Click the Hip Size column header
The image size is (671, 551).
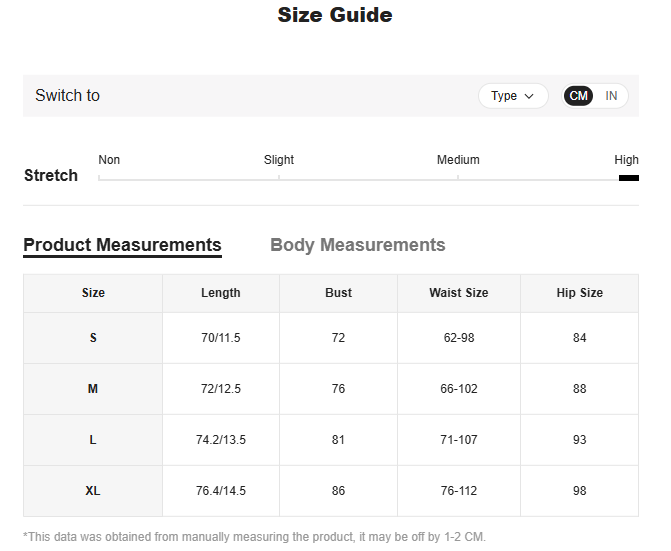point(579,293)
